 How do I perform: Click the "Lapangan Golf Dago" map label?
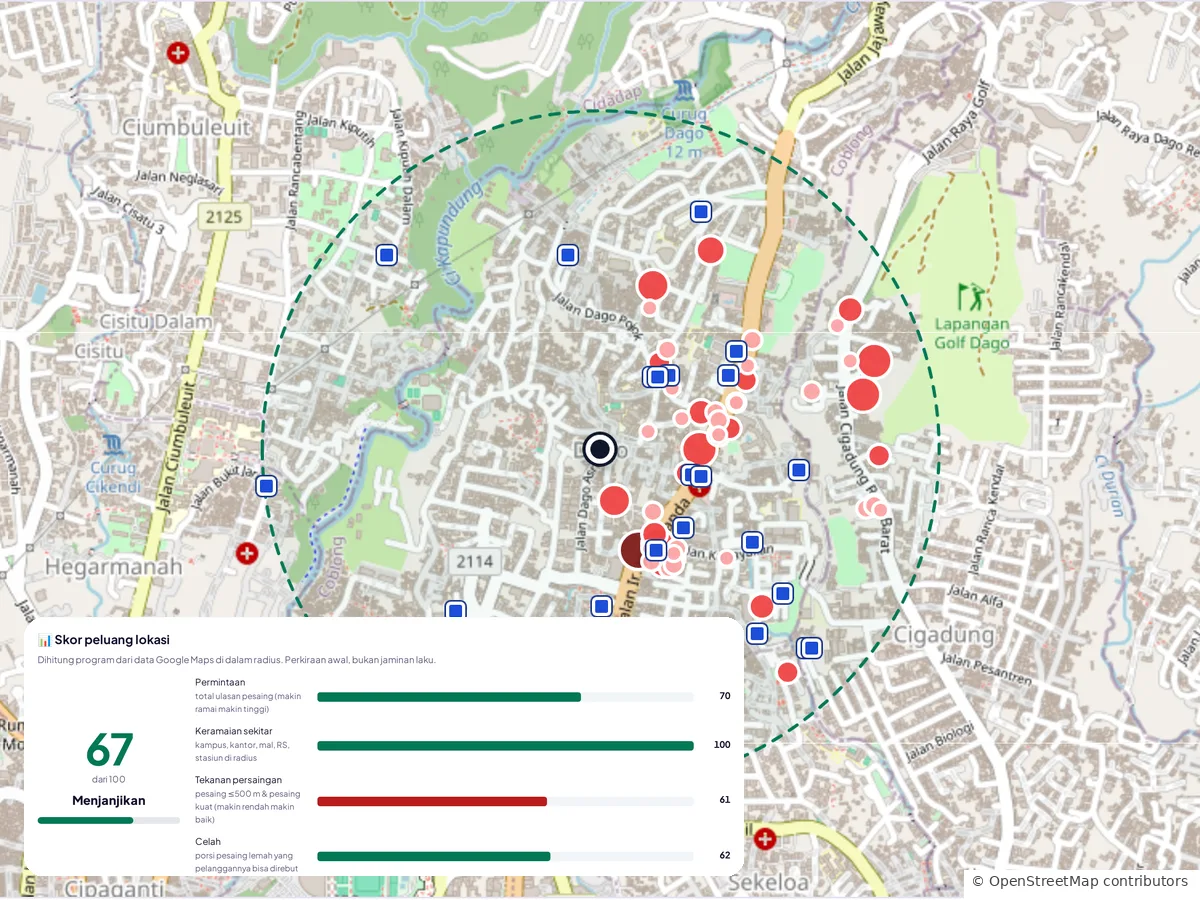point(972,334)
